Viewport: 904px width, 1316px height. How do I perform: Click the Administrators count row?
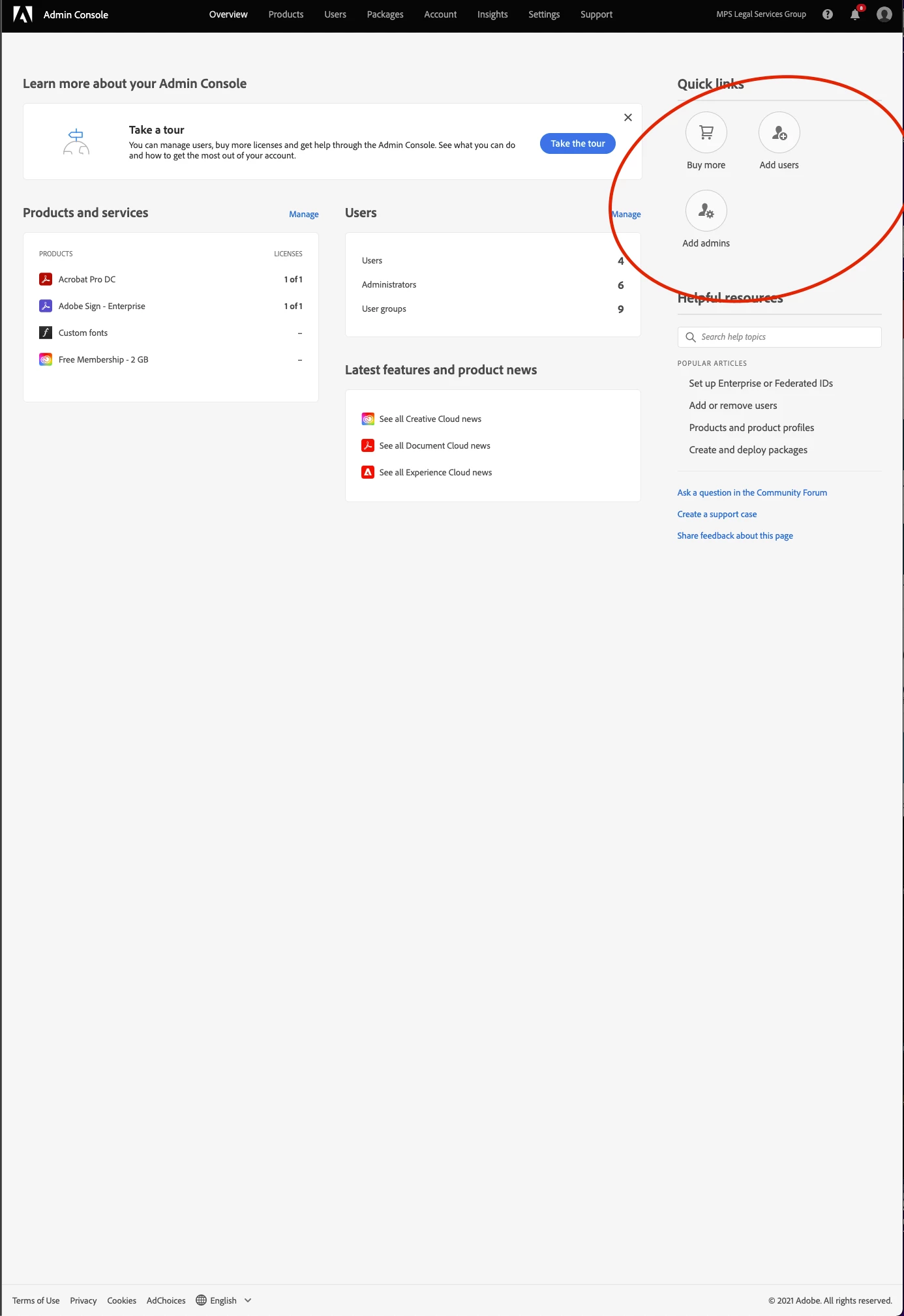coord(492,285)
